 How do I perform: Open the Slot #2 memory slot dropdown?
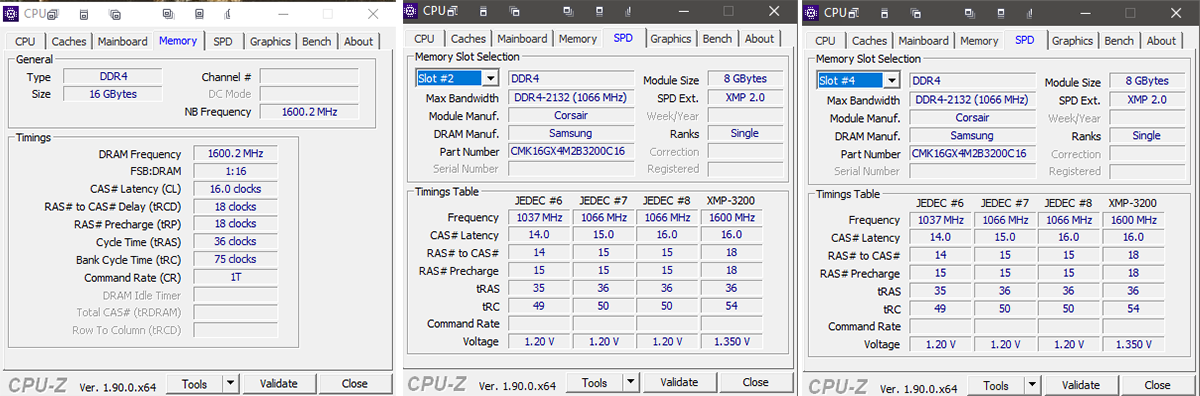[490, 79]
